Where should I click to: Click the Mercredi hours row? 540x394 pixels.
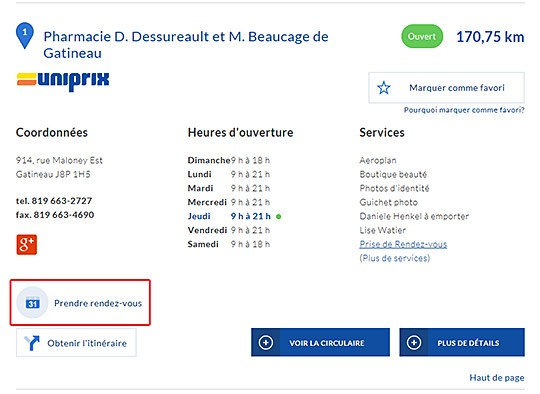point(229,202)
